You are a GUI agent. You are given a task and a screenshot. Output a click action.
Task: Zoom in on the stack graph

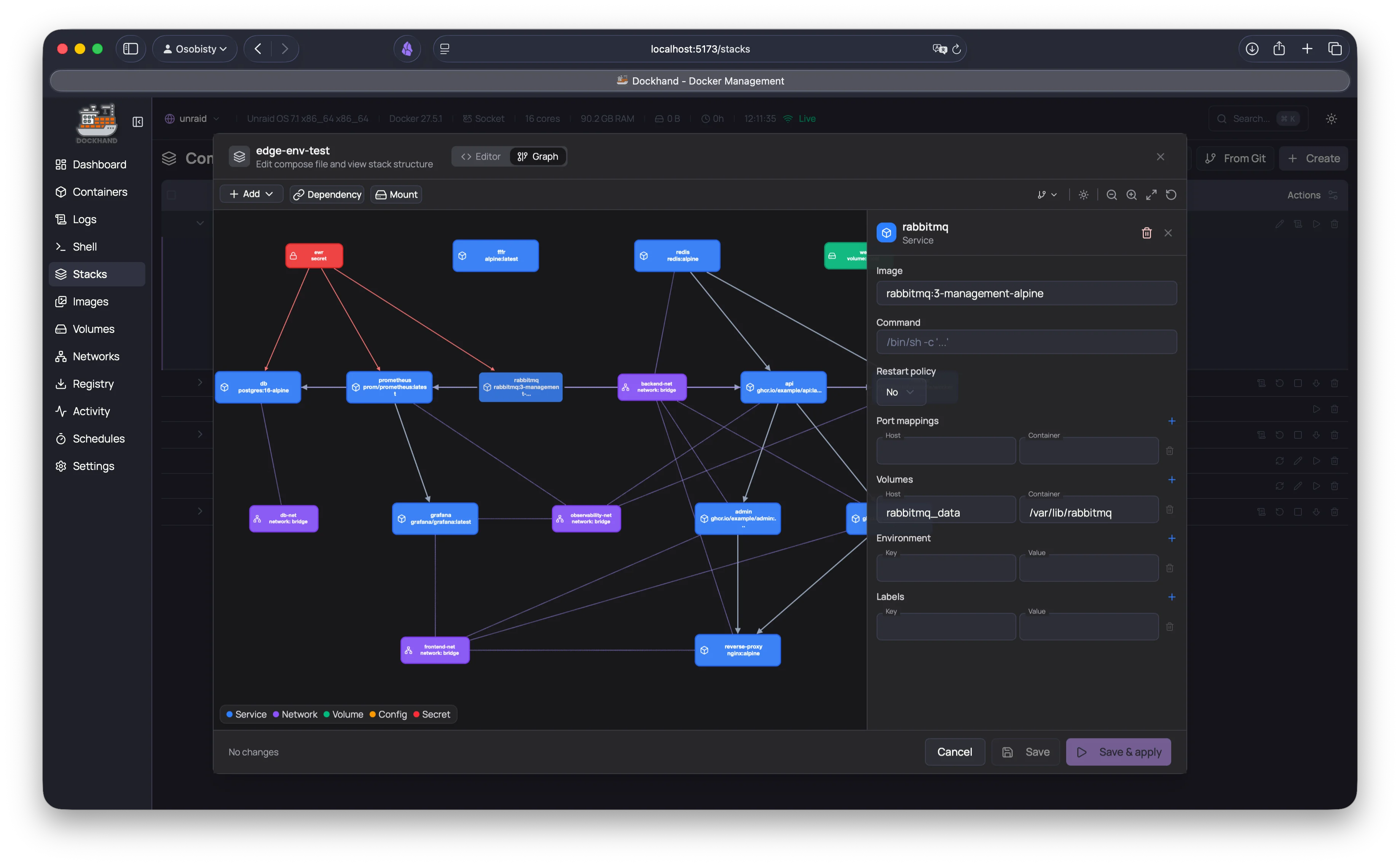[x=1132, y=195]
